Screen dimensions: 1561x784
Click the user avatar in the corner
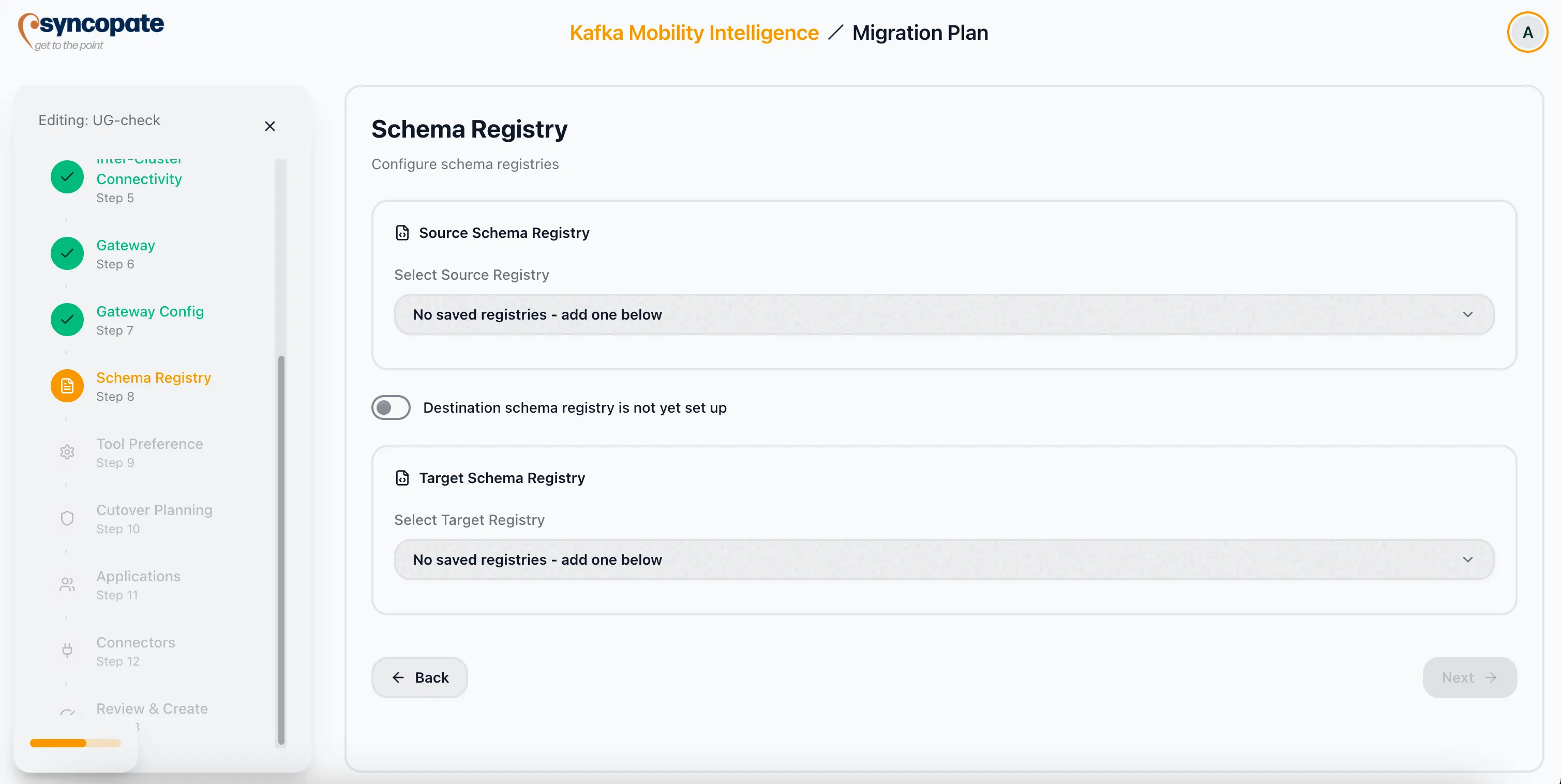(1528, 32)
